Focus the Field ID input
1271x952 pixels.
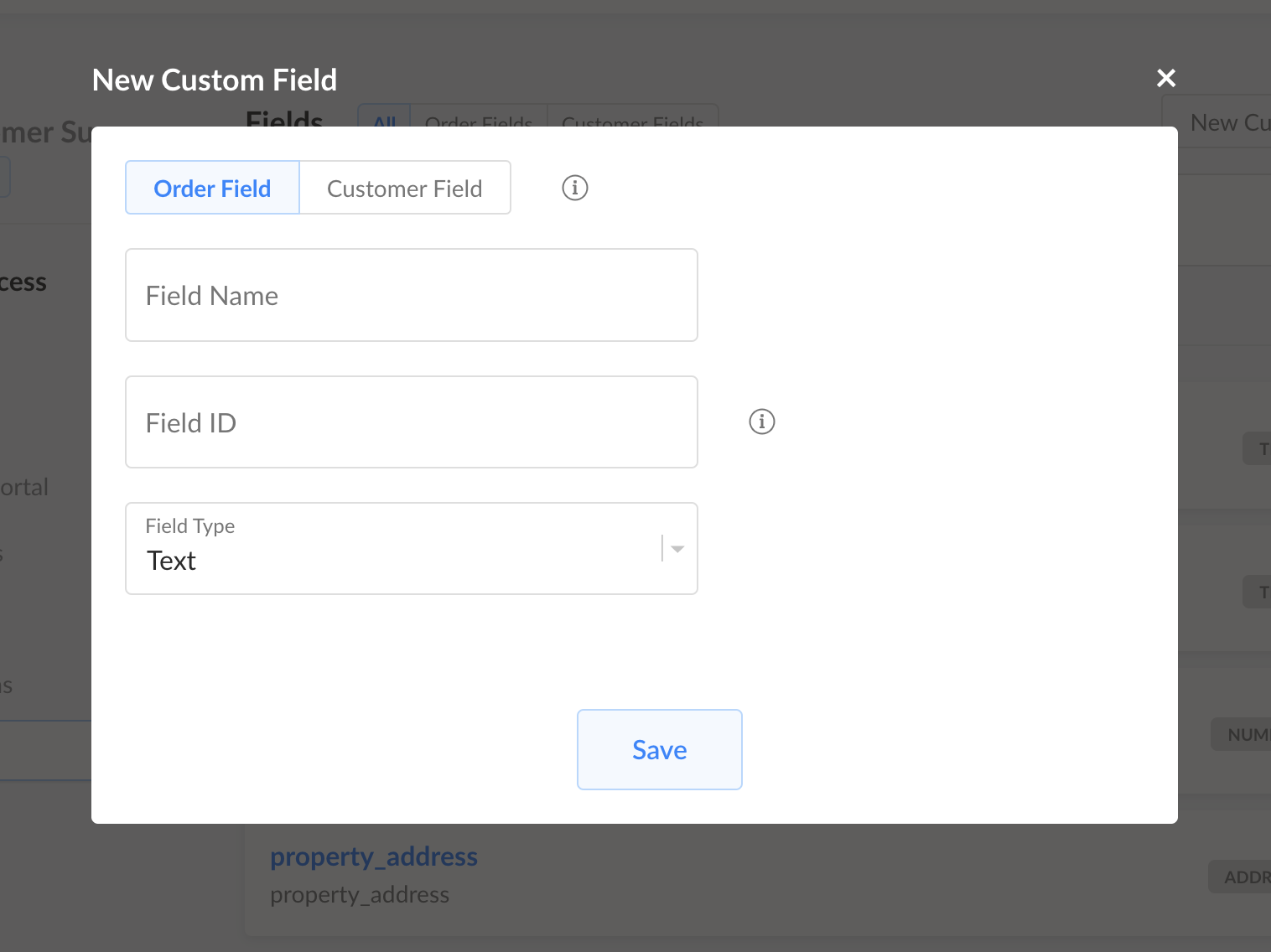point(412,422)
